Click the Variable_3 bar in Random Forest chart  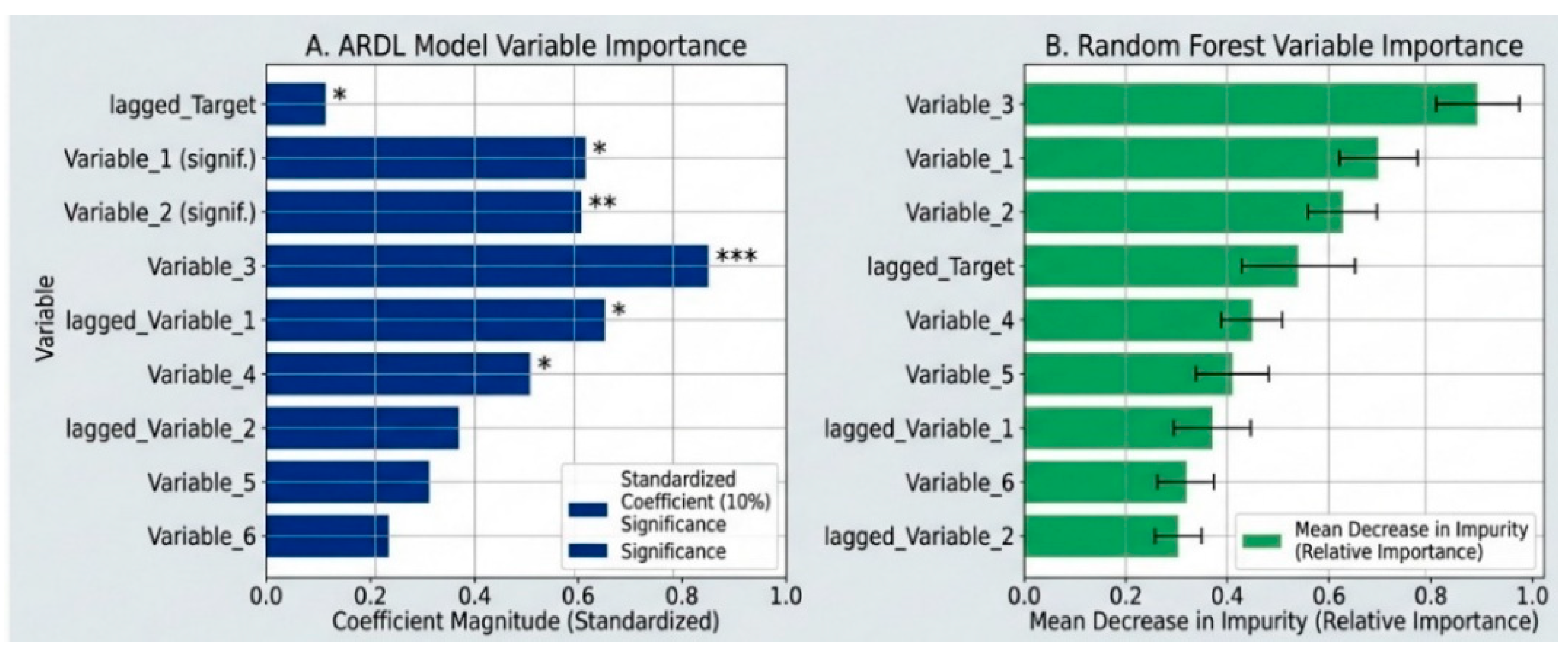[1251, 105]
